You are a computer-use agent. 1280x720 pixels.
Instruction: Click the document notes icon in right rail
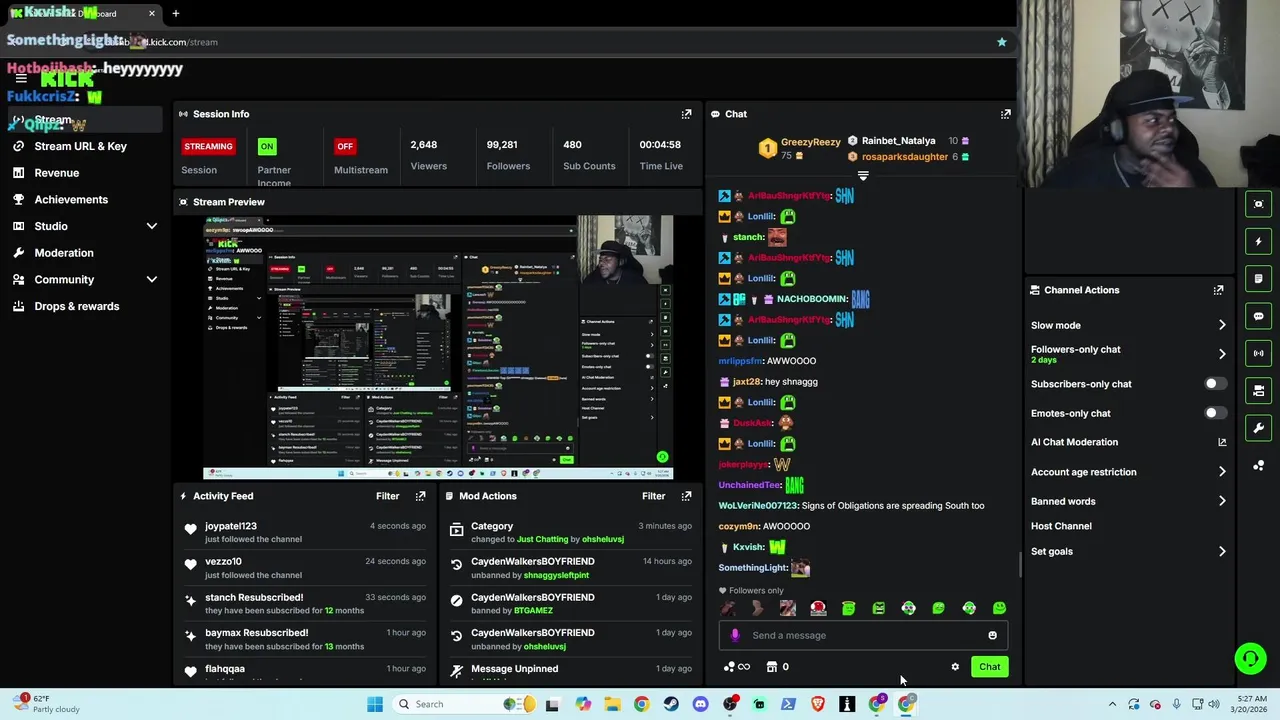[x=1259, y=279]
